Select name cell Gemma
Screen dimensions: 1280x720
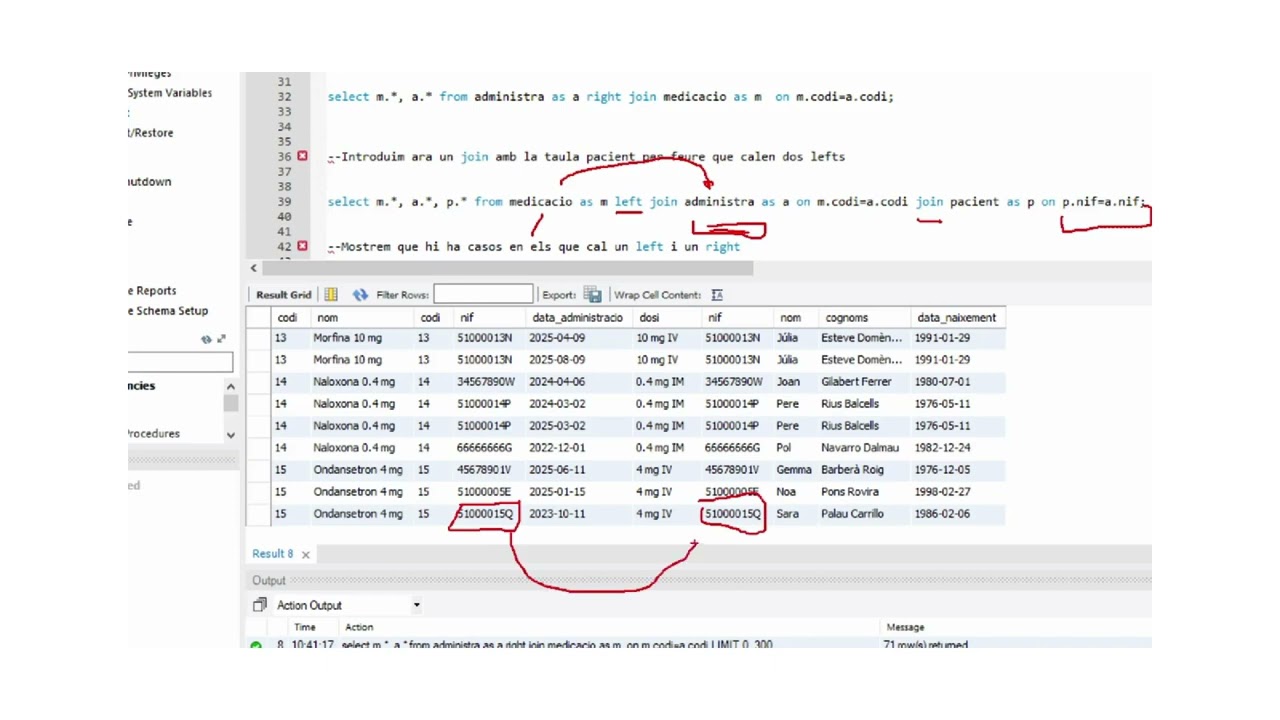pos(794,470)
